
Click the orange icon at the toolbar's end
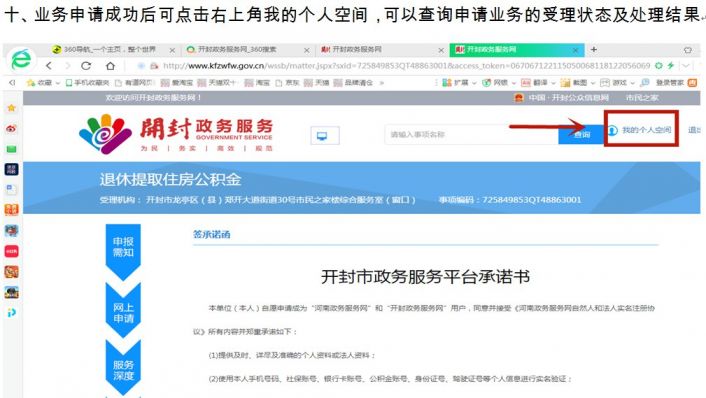click(x=692, y=83)
